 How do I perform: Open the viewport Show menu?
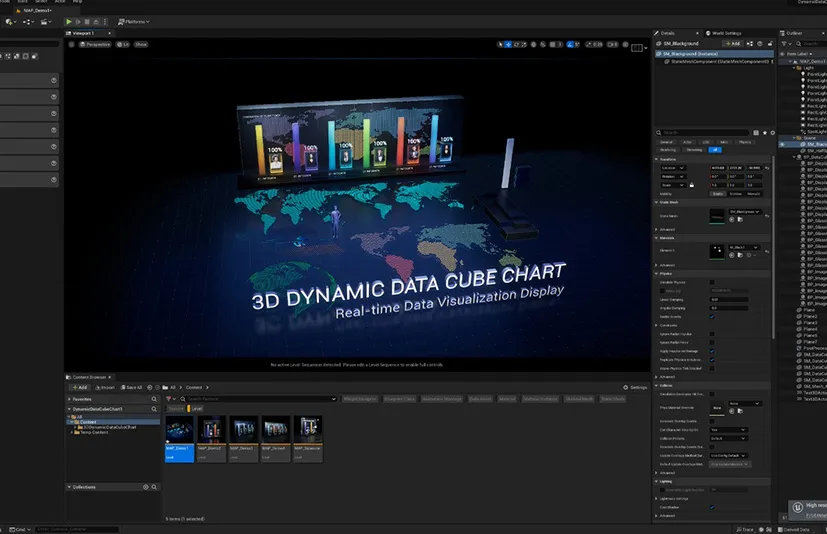[141, 44]
